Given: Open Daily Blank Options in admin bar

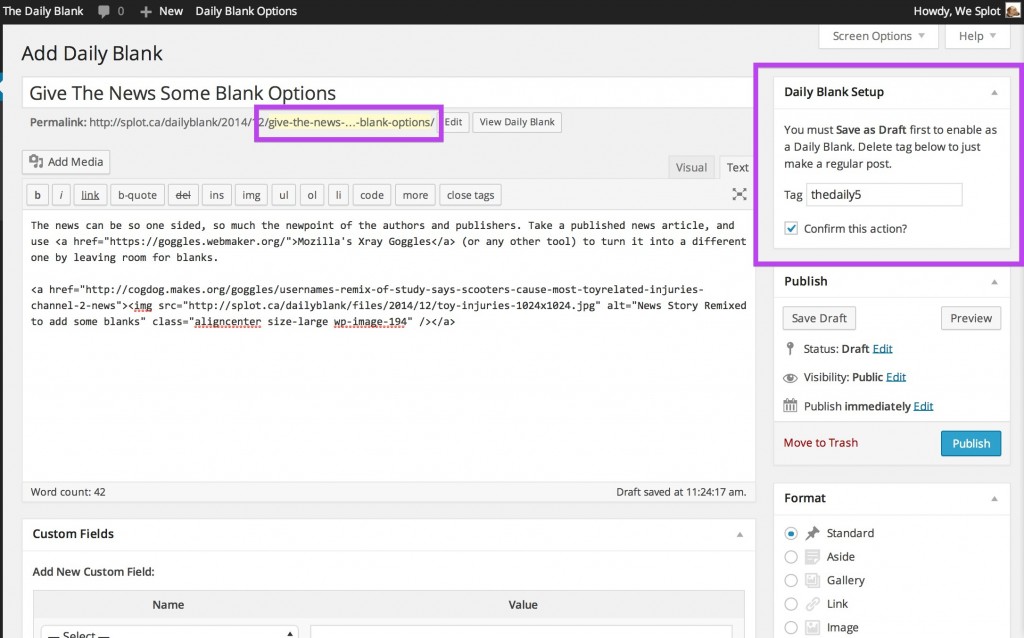Looking at the screenshot, I should (246, 11).
